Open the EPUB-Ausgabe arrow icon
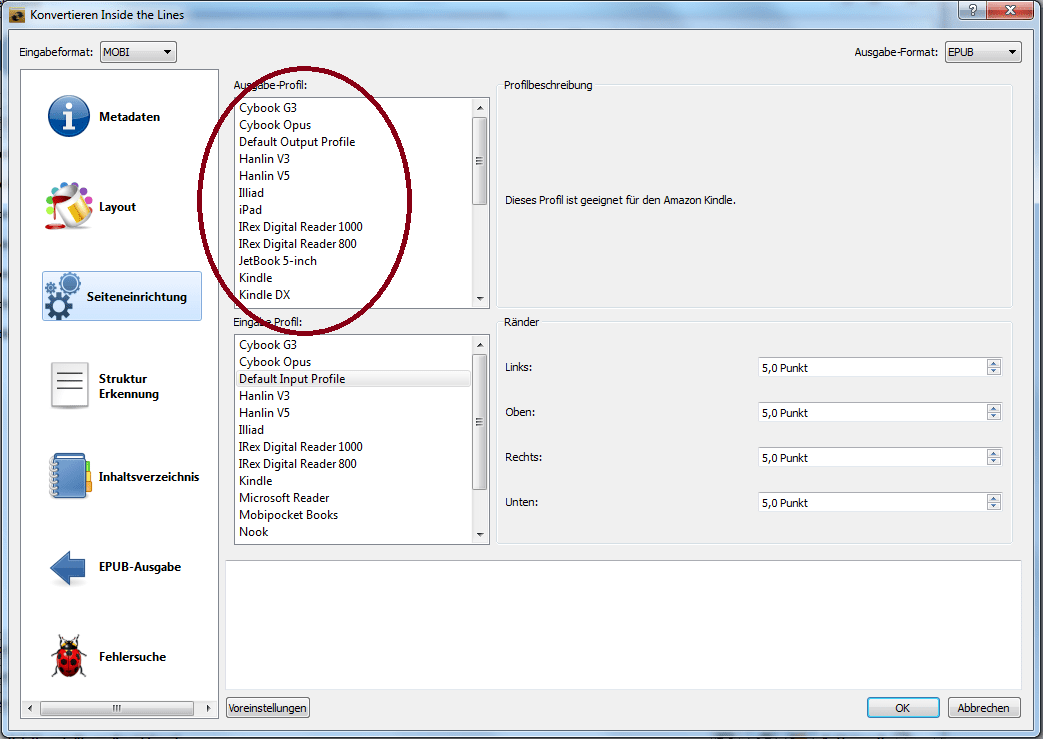Image resolution: width=1043 pixels, height=739 pixels. pyautogui.click(x=68, y=567)
